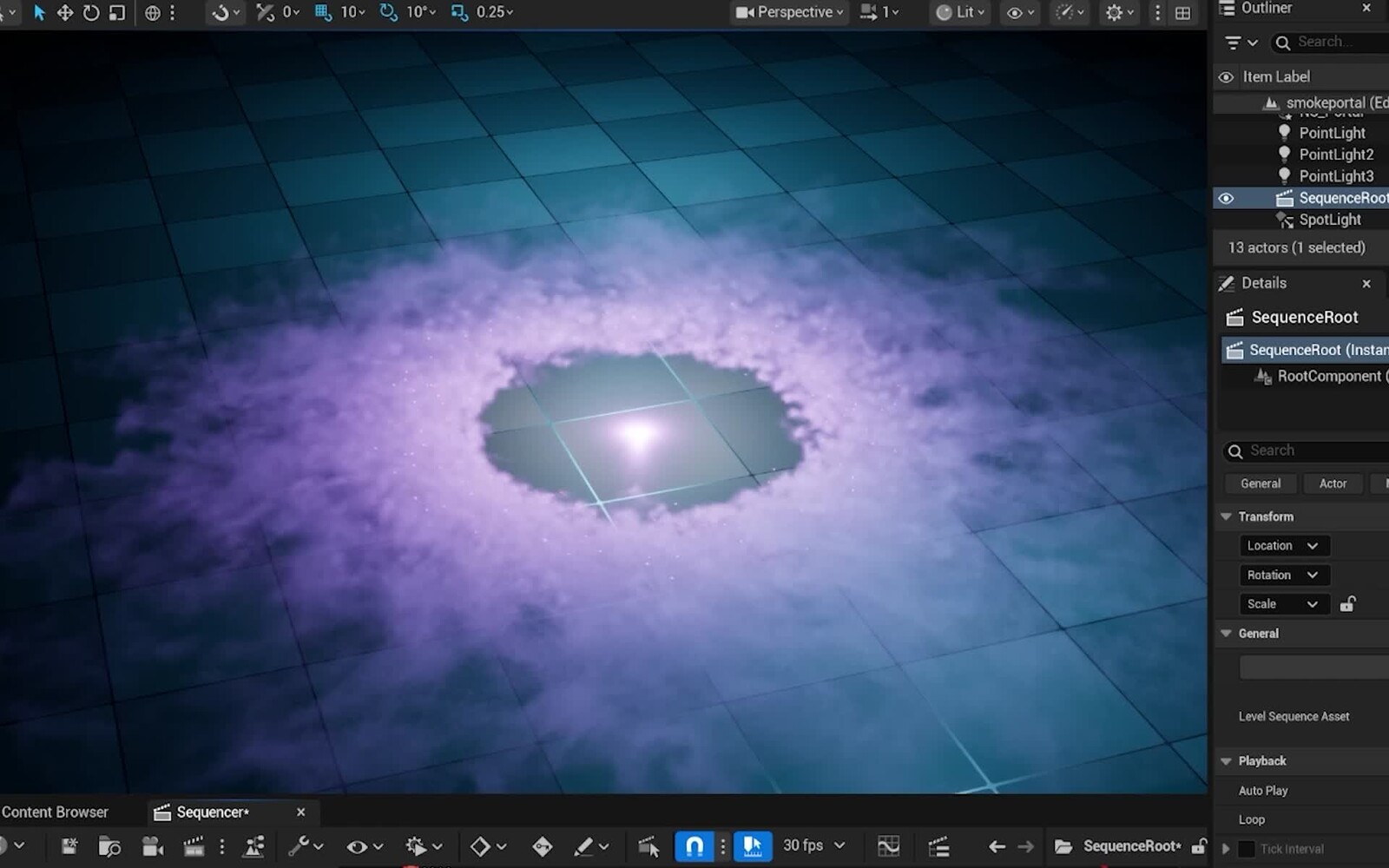Open the viewport Show flags eye menu

pos(1019,12)
